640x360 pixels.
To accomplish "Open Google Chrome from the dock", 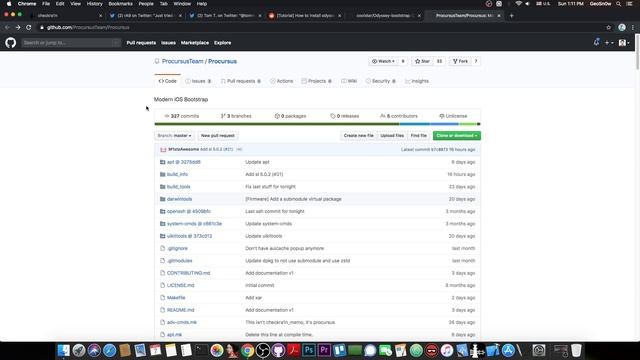I will [247, 350].
